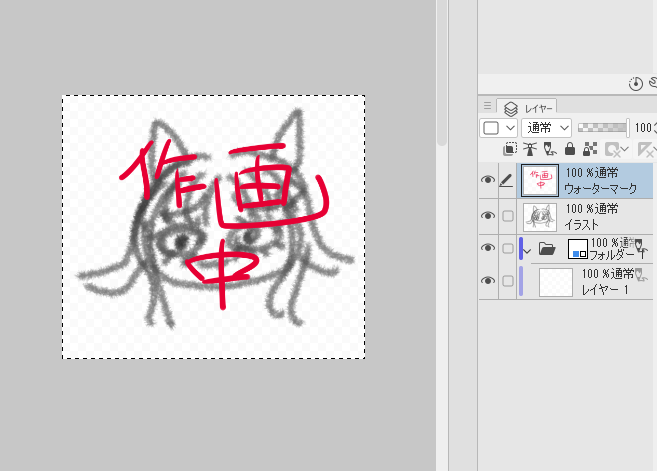This screenshot has height=471, width=657.
Task: Open the palette color swatch dropdown
Action: coord(498,127)
